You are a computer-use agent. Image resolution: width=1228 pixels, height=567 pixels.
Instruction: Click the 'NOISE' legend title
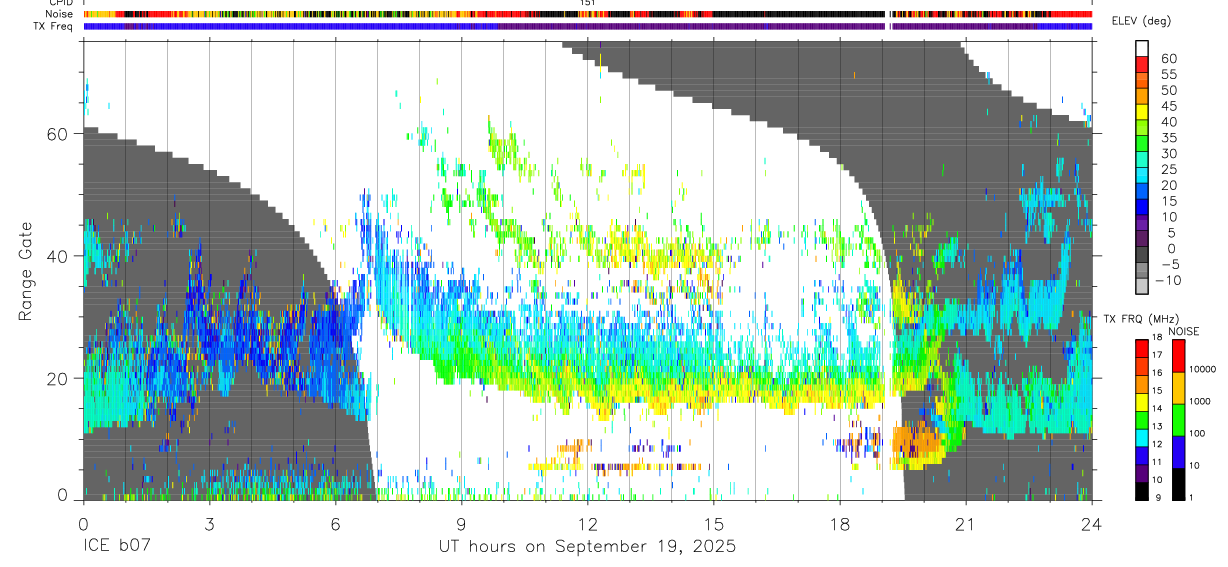pyautogui.click(x=1184, y=331)
